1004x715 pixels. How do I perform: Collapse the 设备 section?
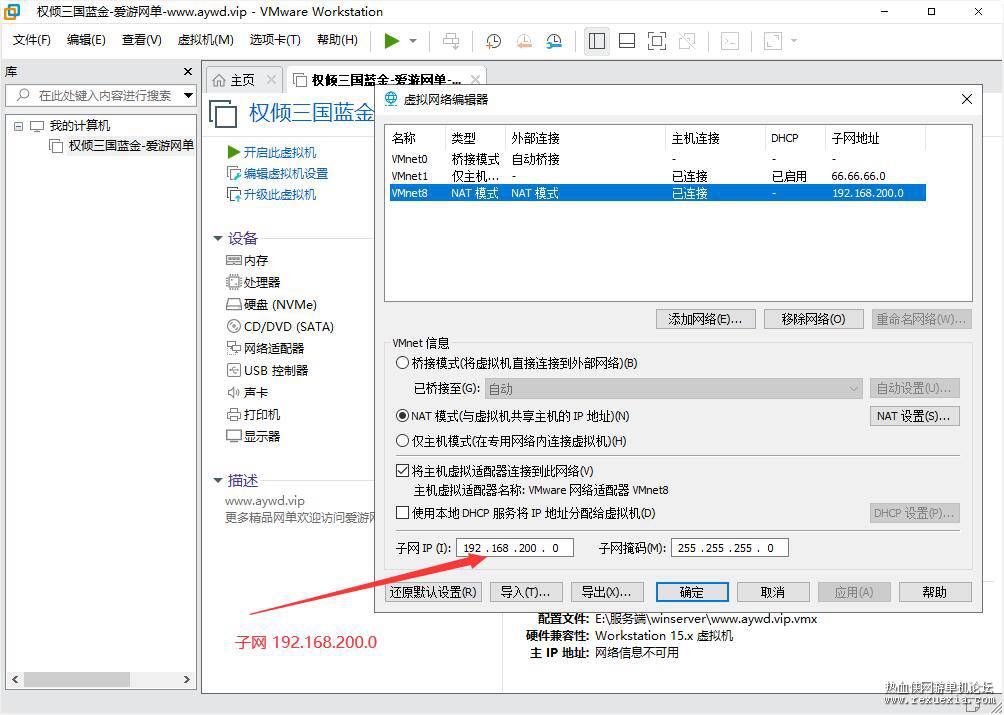tap(218, 238)
